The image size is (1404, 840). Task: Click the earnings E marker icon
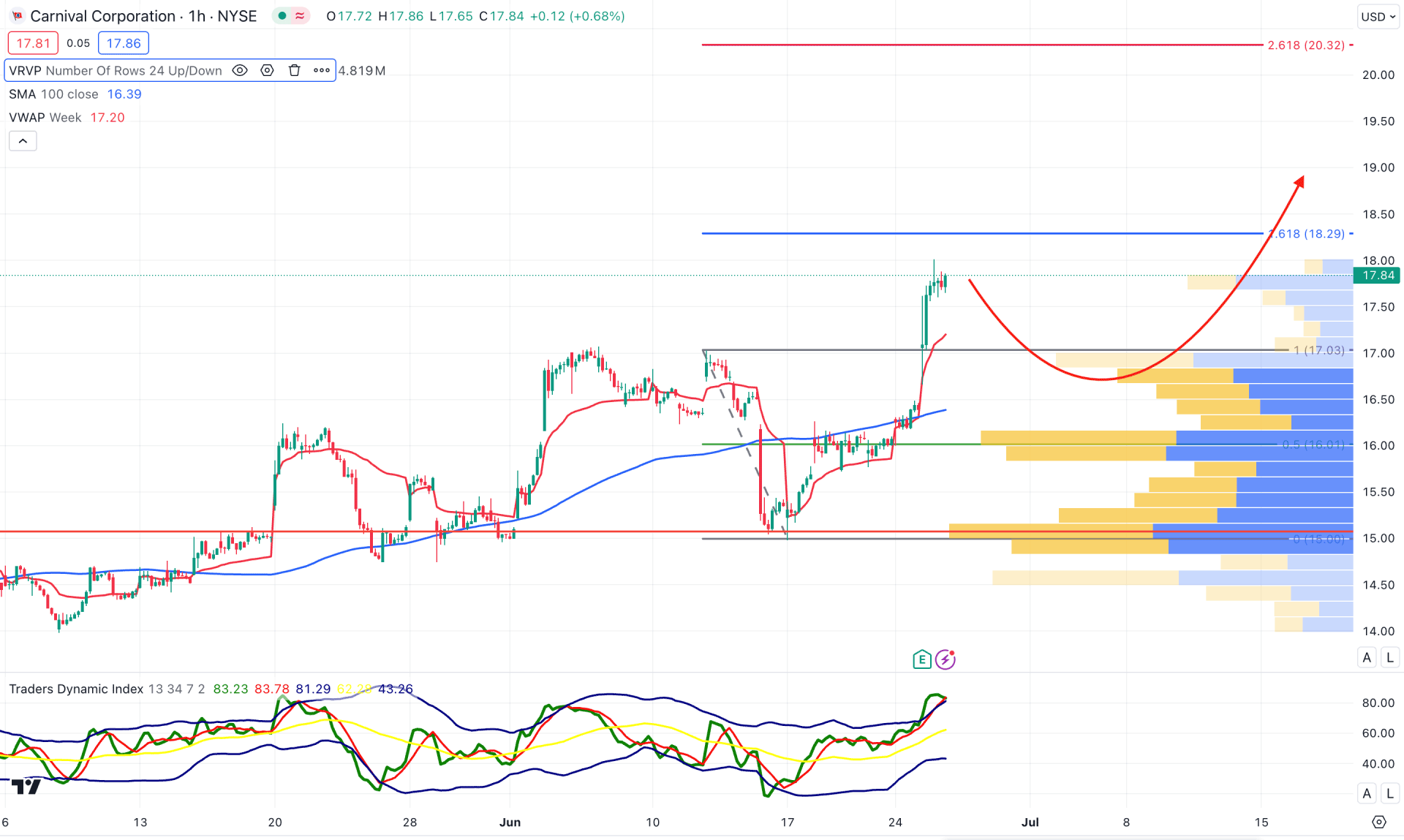(921, 659)
